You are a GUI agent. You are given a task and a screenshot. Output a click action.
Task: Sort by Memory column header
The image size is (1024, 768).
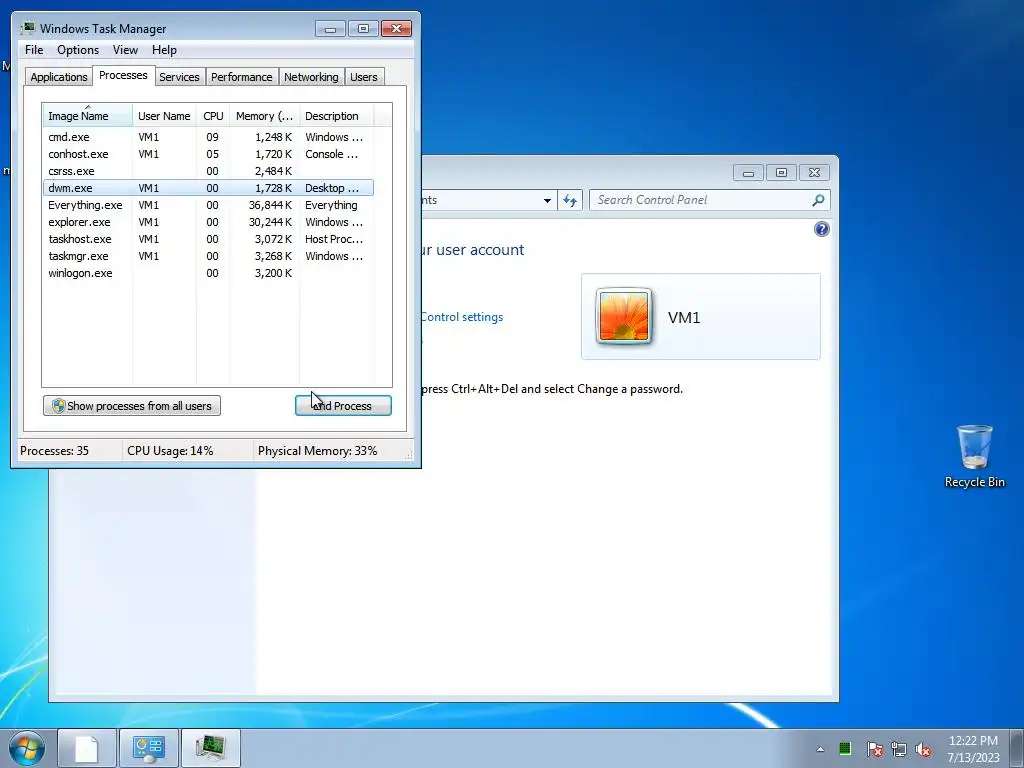264,116
